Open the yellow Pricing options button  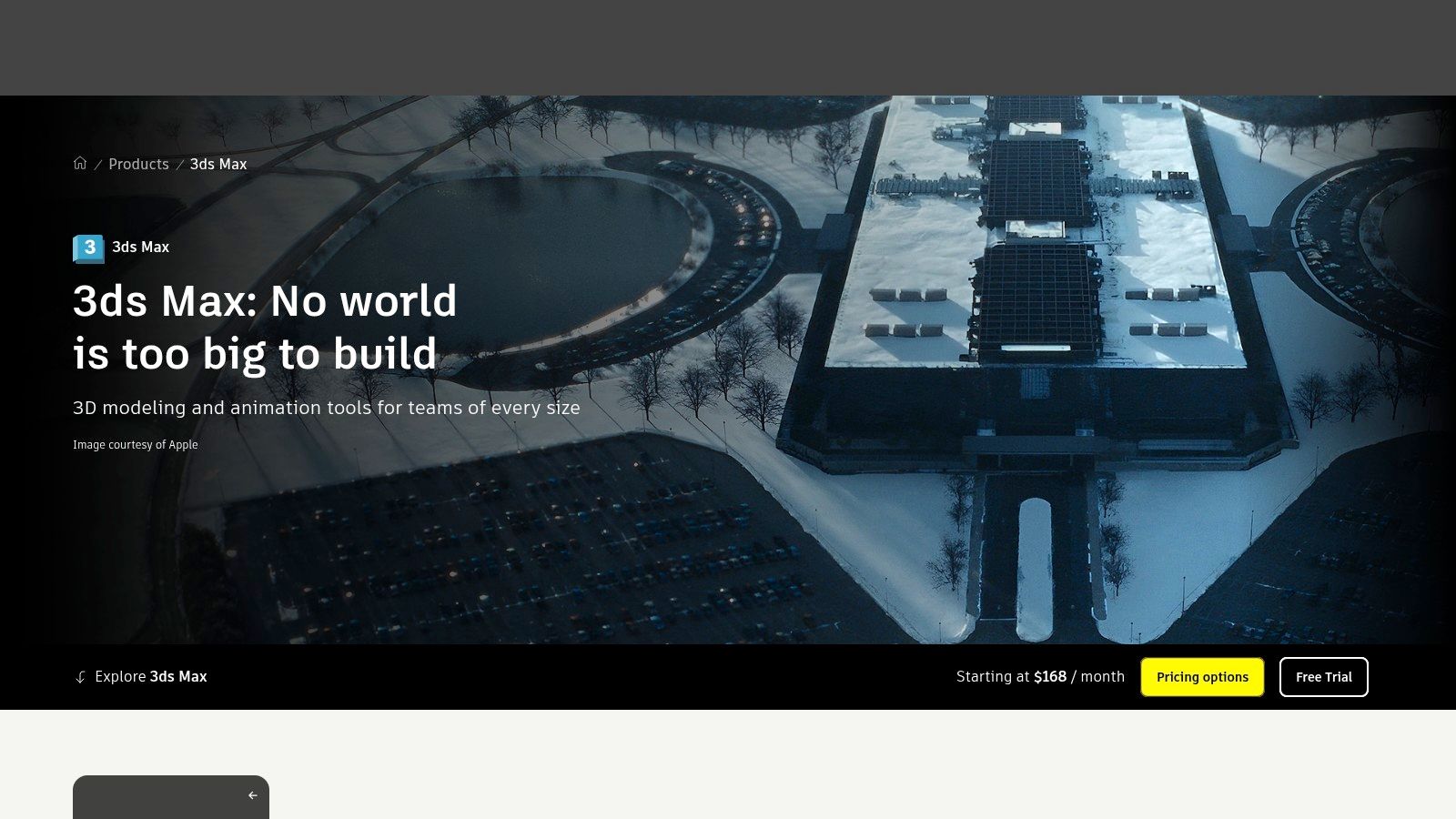1202,677
